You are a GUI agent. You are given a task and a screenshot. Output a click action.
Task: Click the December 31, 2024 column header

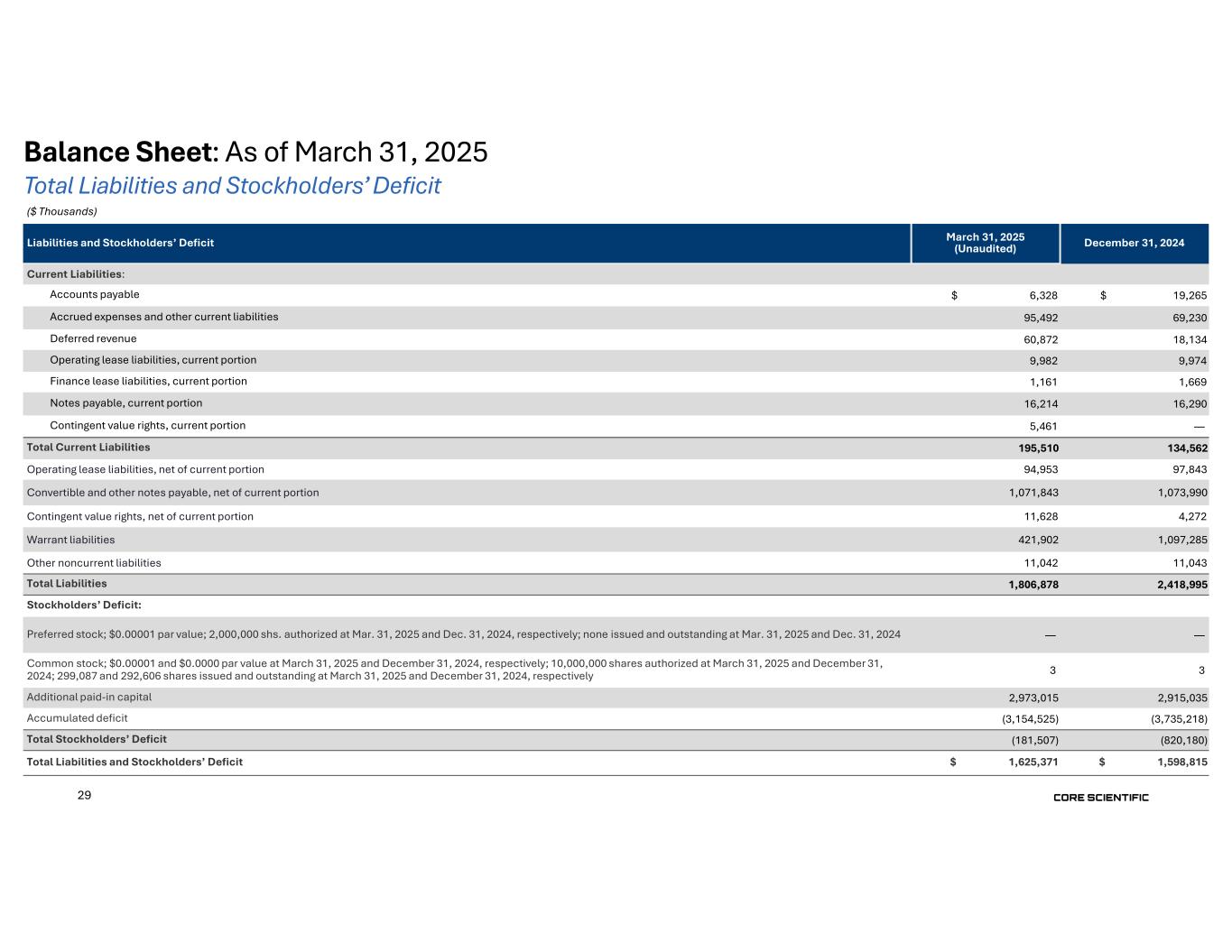point(1134,243)
